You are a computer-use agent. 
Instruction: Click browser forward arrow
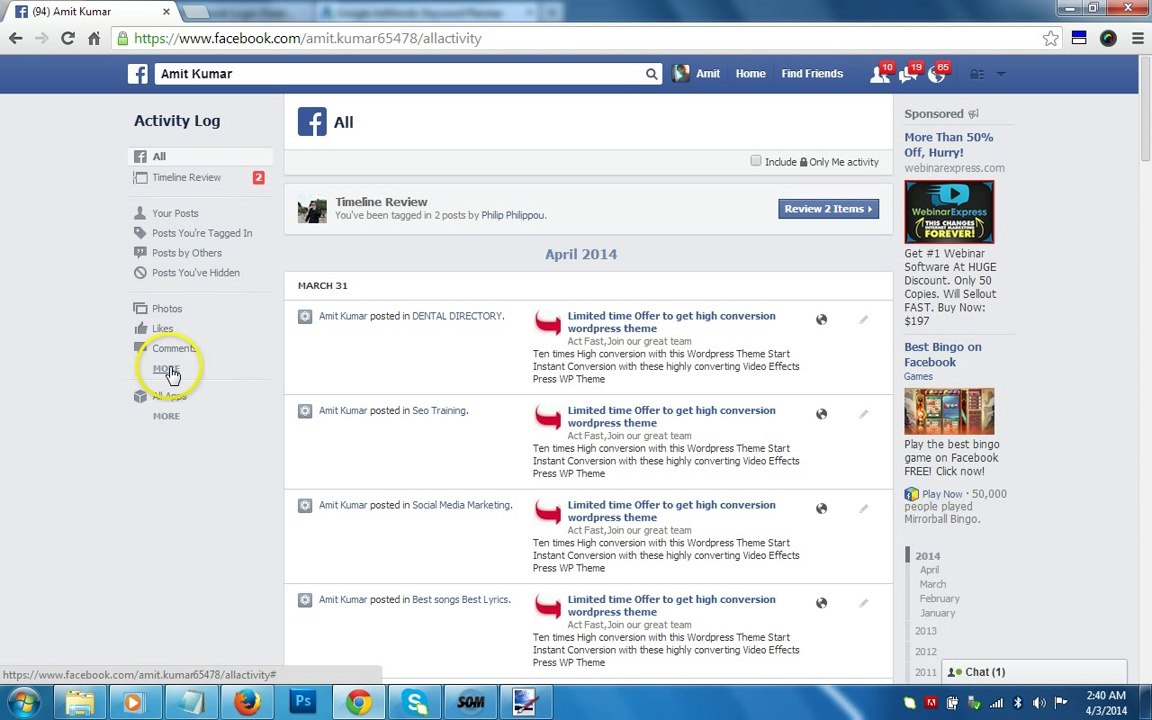42,38
